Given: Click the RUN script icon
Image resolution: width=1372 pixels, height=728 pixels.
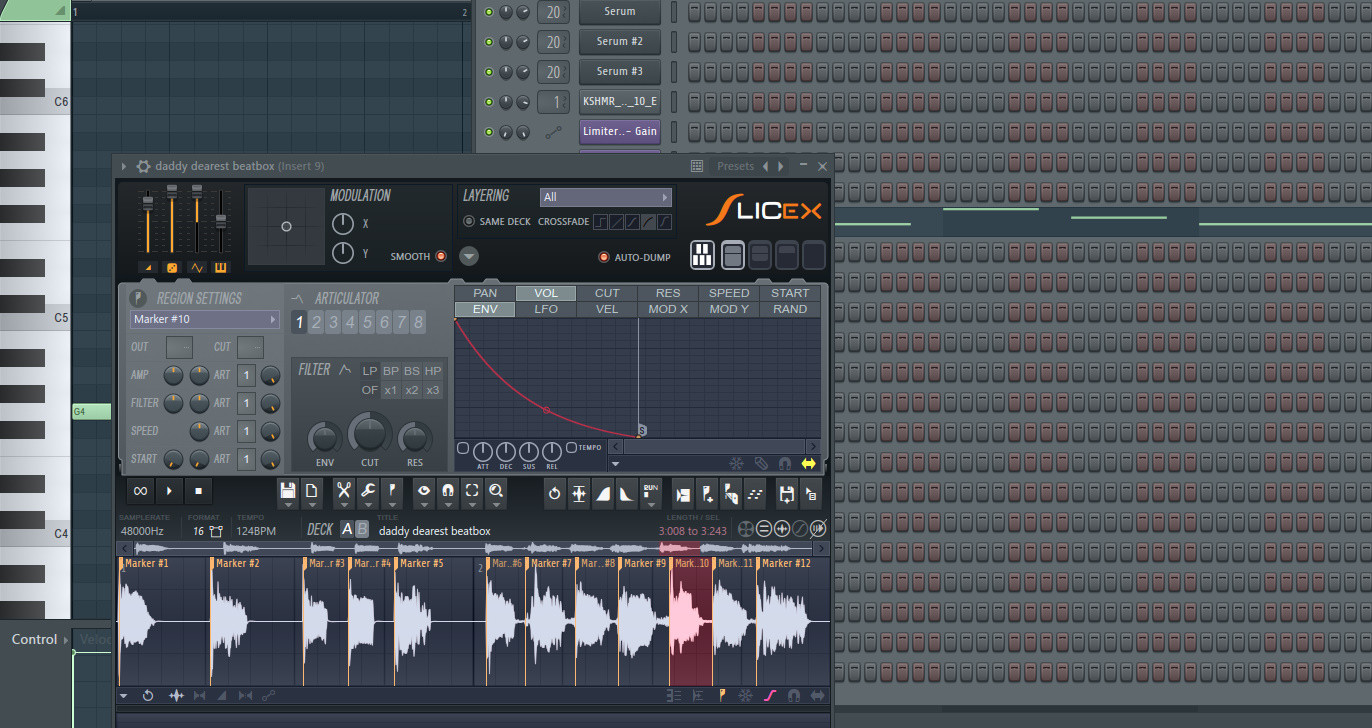Looking at the screenshot, I should click(x=650, y=492).
